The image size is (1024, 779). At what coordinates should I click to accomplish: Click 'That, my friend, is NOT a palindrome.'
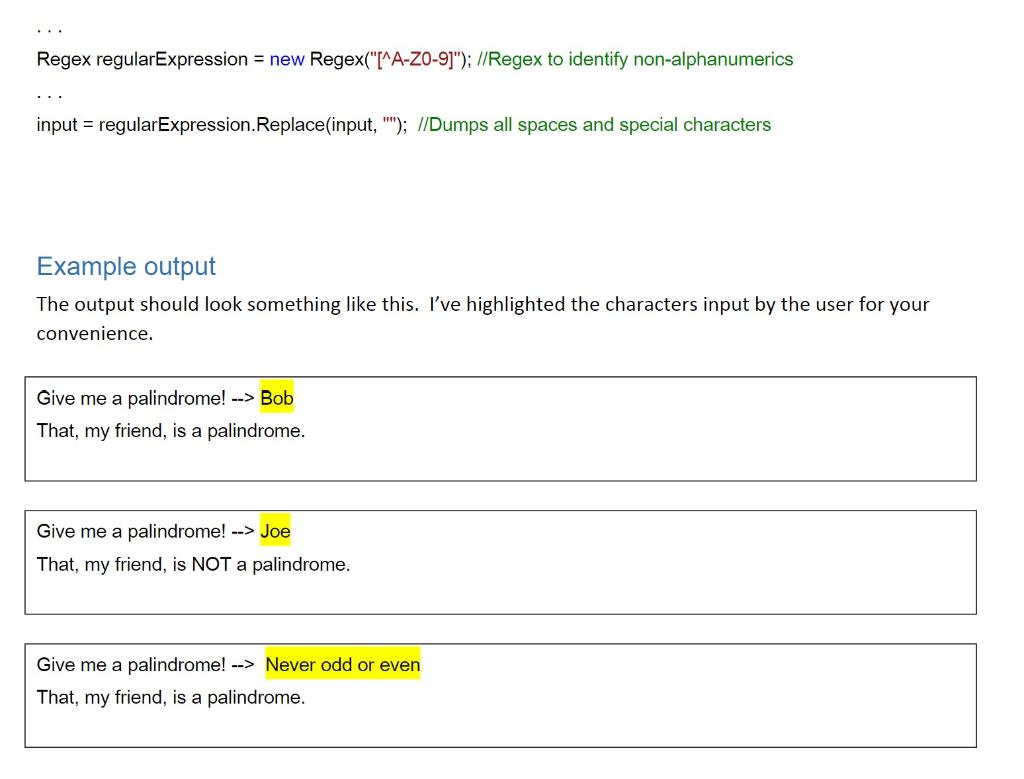[193, 564]
